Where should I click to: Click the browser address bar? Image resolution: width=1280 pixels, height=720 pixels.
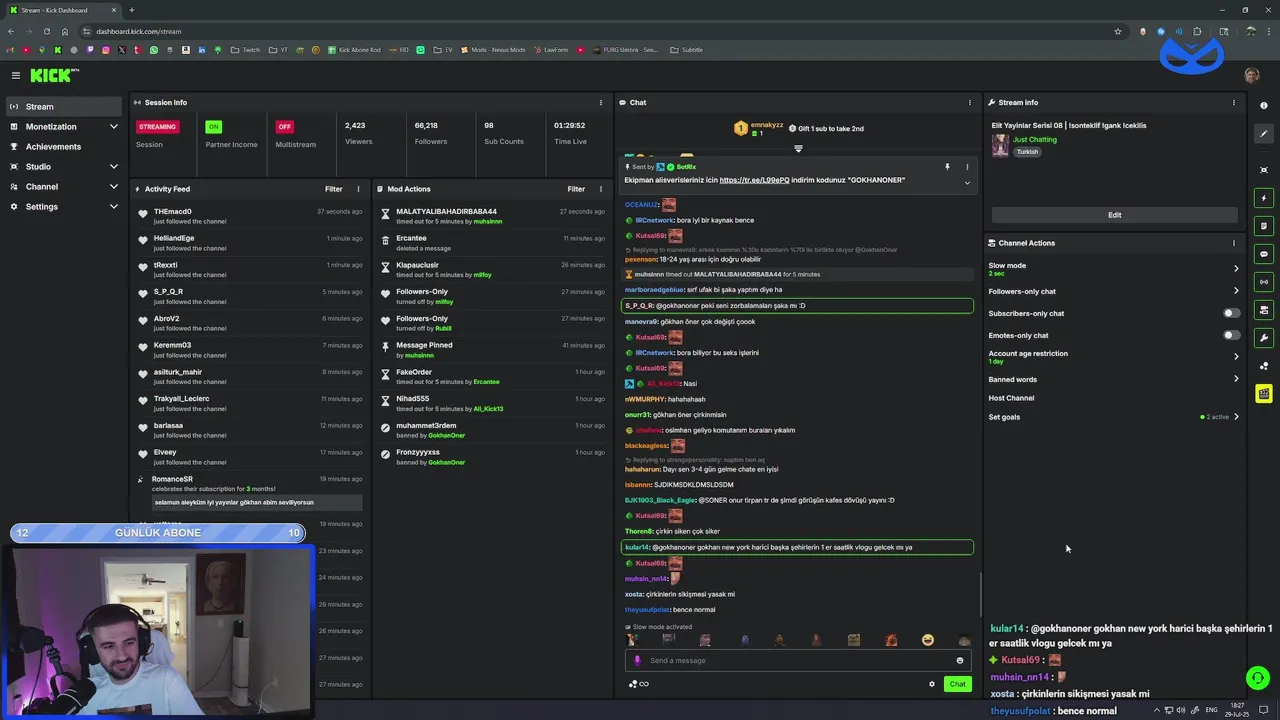pos(600,31)
